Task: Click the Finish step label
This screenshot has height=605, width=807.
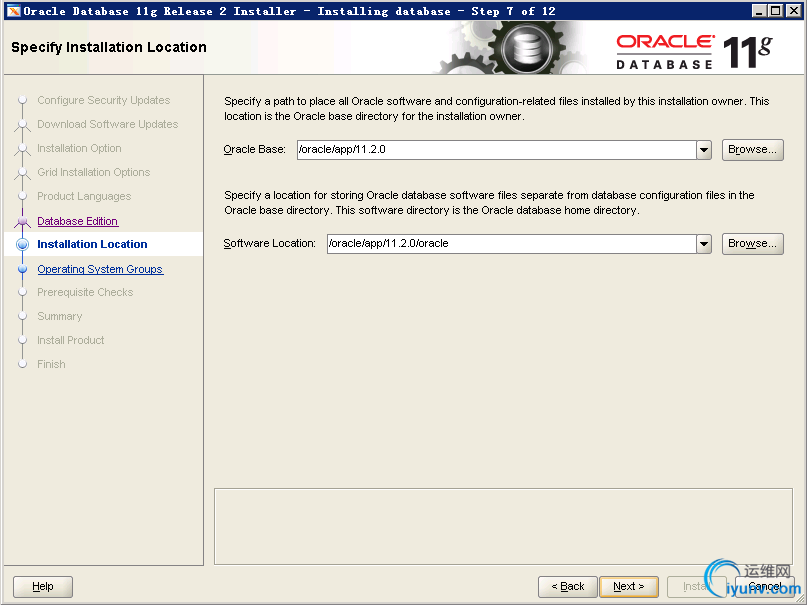Action: (51, 364)
